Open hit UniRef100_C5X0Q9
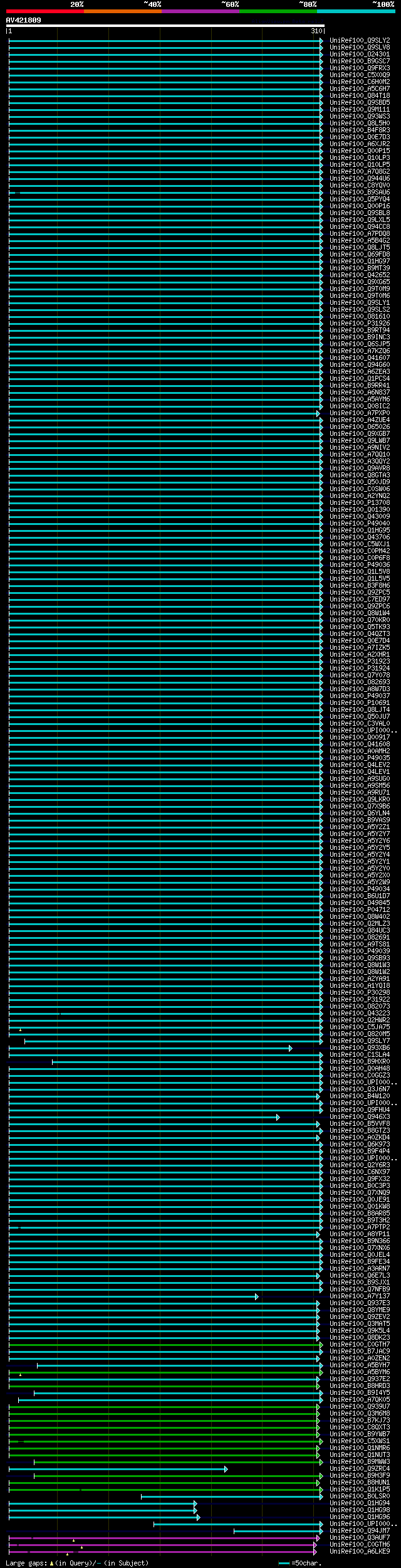 [x=360, y=75]
